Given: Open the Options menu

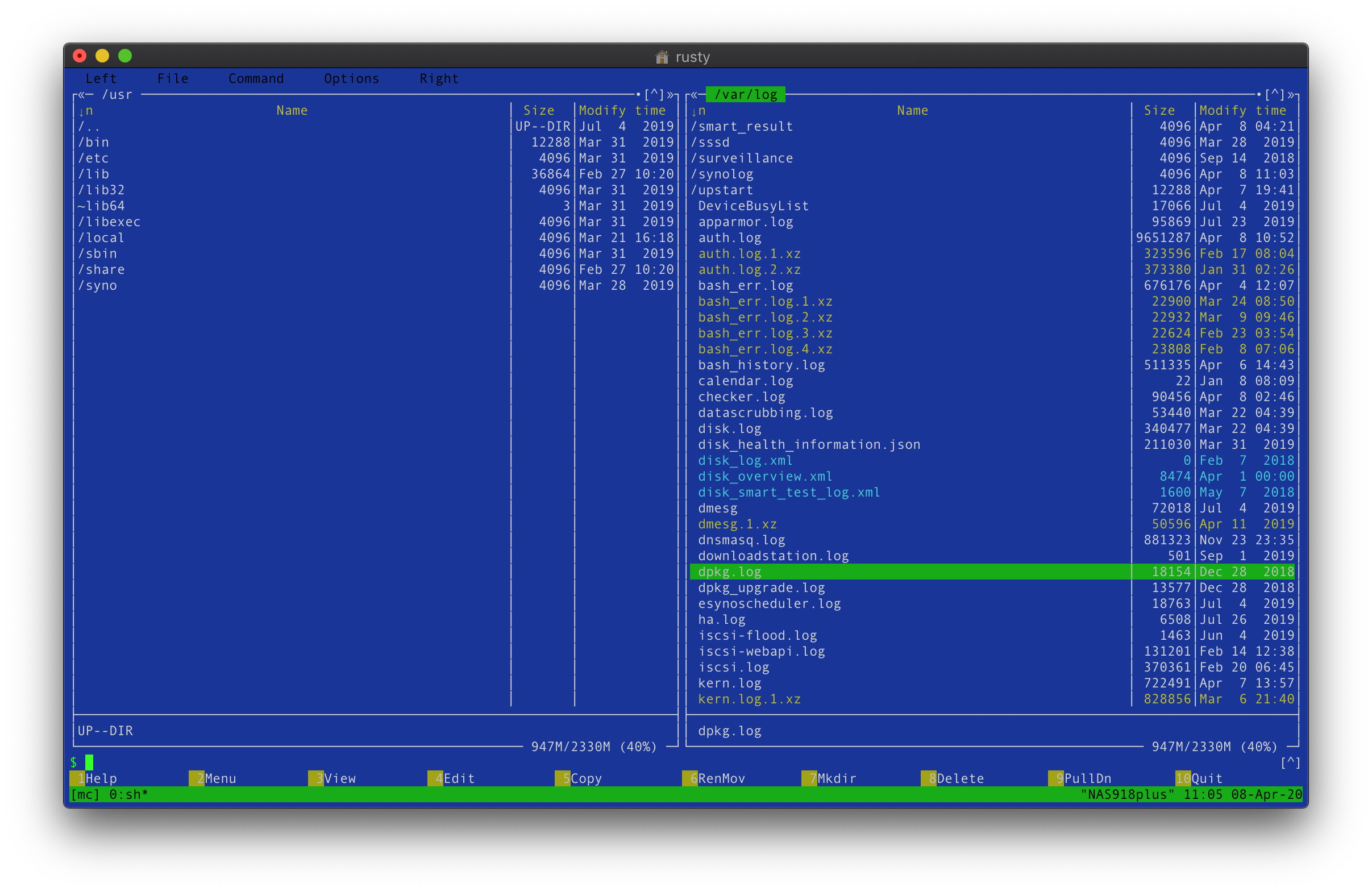Looking at the screenshot, I should pos(352,78).
